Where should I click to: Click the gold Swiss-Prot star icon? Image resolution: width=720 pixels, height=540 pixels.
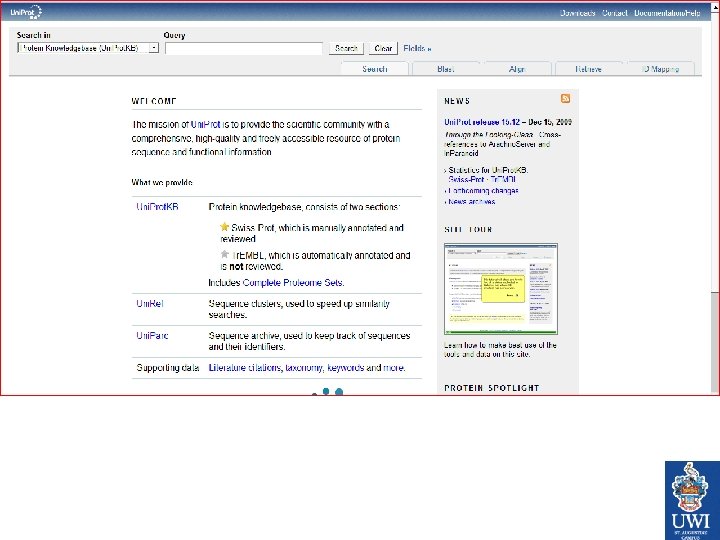(225, 227)
